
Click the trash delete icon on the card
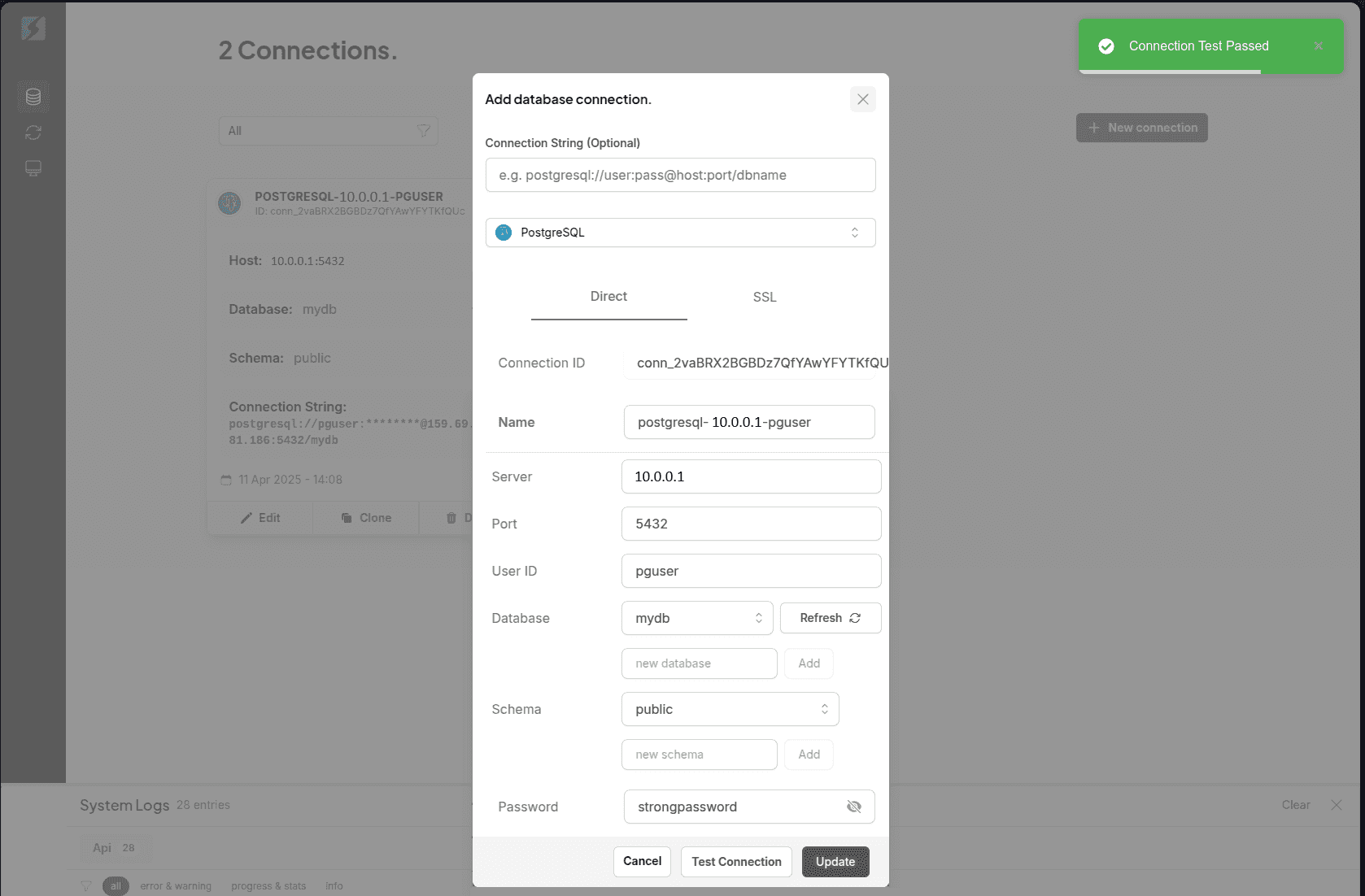coord(451,518)
